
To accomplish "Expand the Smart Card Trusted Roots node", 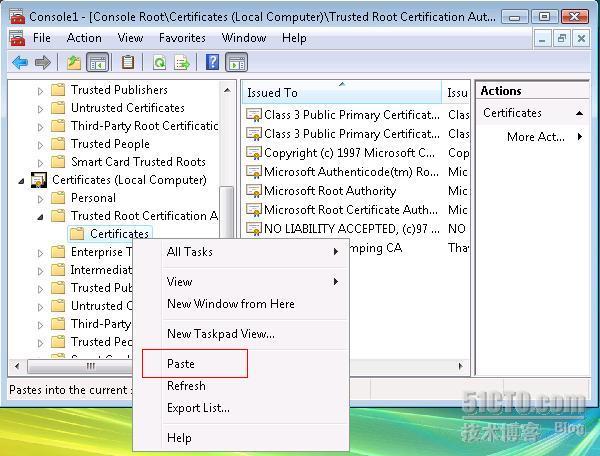I will (41, 163).
